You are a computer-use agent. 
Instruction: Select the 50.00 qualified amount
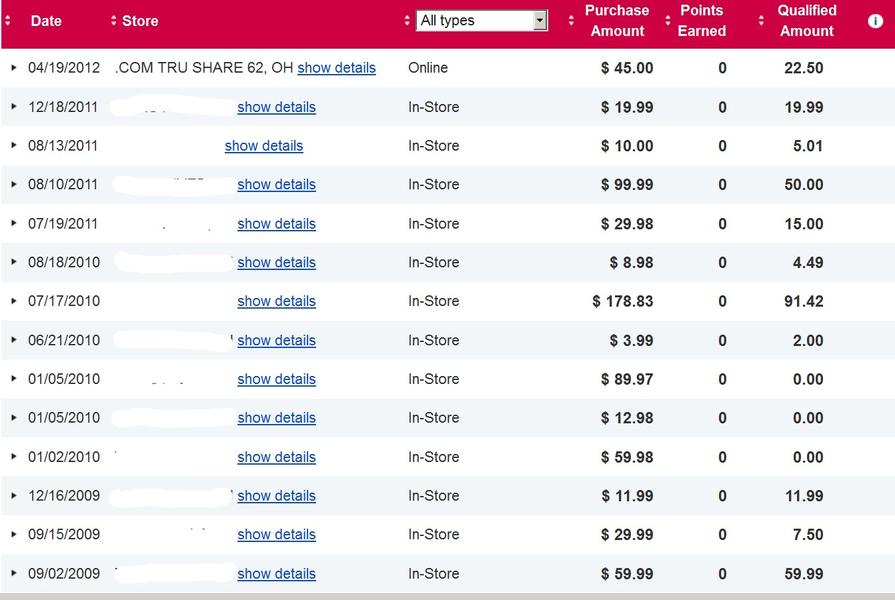804,184
